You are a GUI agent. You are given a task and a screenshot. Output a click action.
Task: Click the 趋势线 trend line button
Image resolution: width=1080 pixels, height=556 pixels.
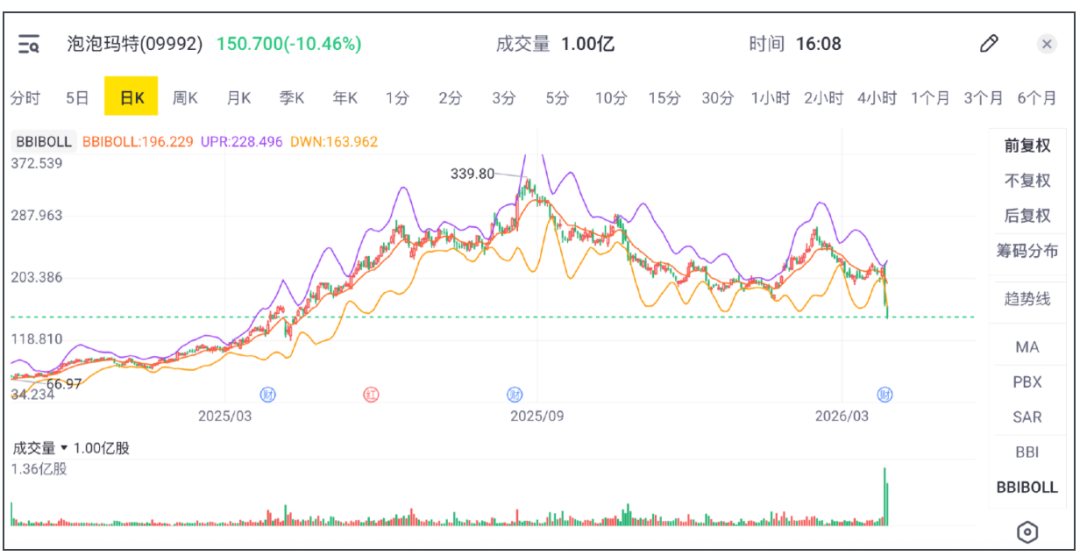[1027, 298]
